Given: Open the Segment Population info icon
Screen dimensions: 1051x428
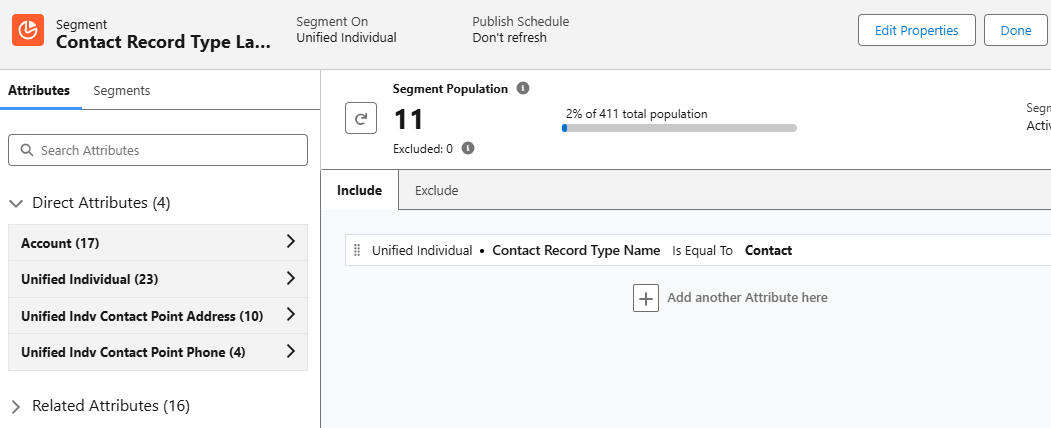Looking at the screenshot, I should [523, 88].
